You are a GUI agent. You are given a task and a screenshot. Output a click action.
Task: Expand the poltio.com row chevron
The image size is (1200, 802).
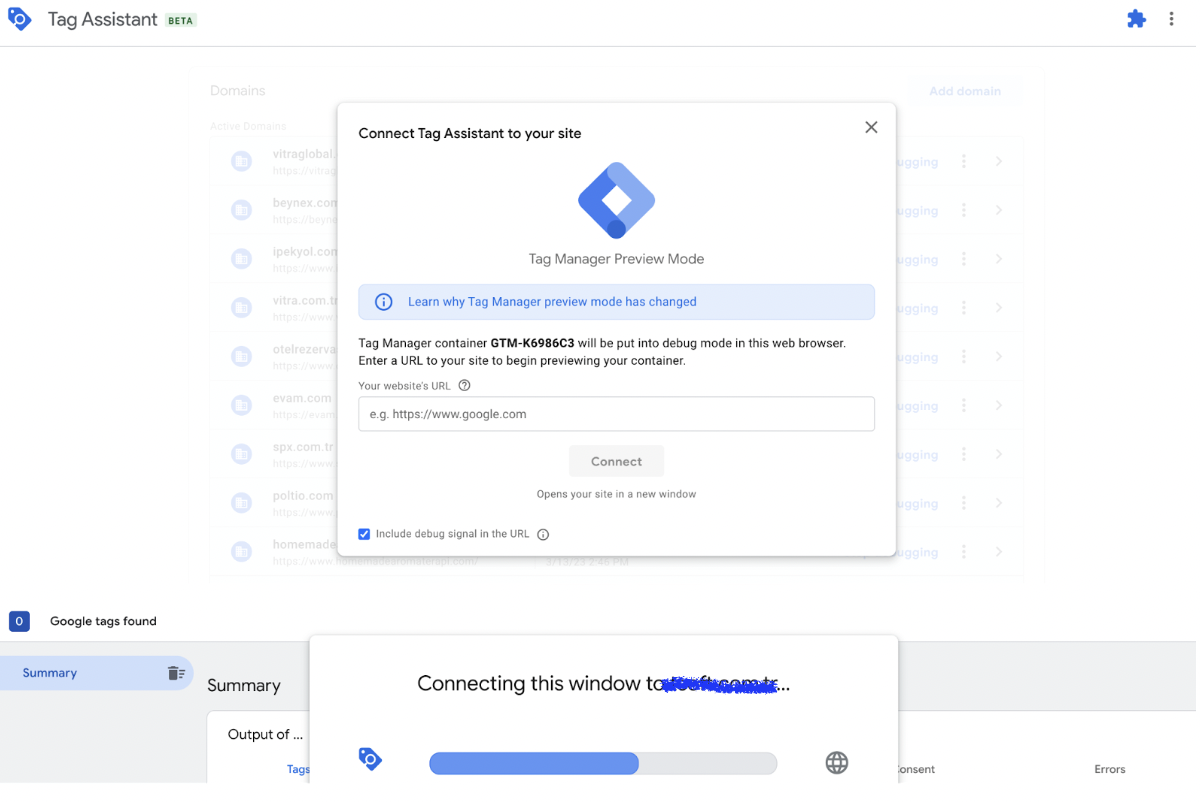(998, 503)
